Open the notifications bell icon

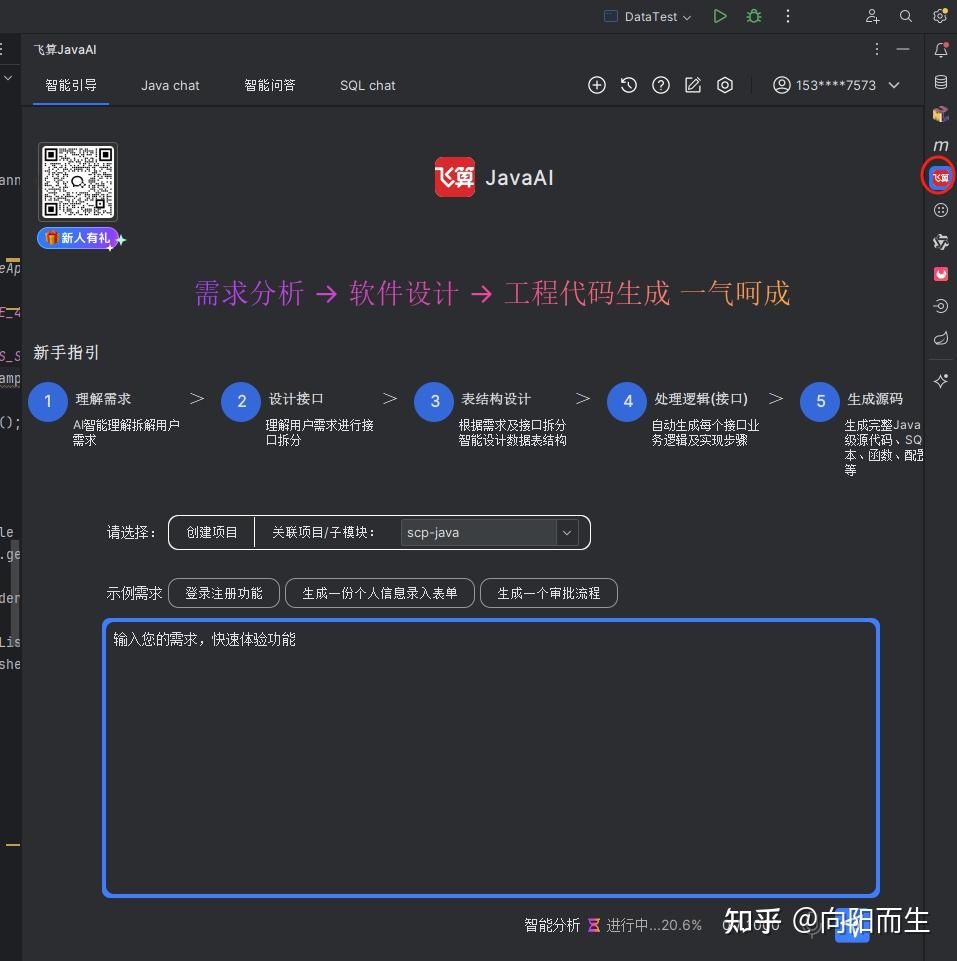[939, 49]
